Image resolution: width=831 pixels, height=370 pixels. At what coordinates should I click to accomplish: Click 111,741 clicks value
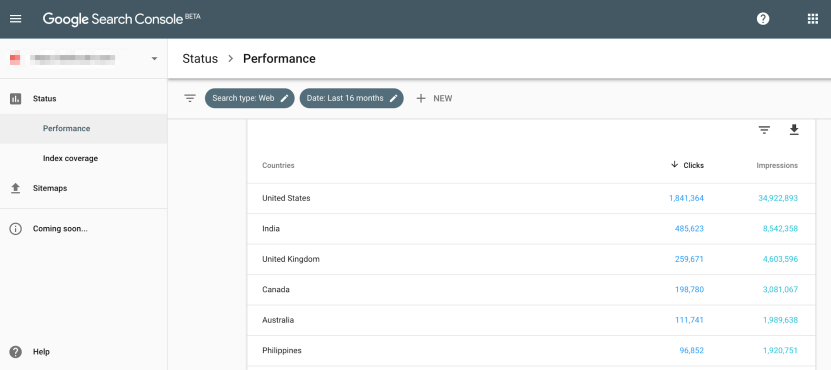point(690,320)
